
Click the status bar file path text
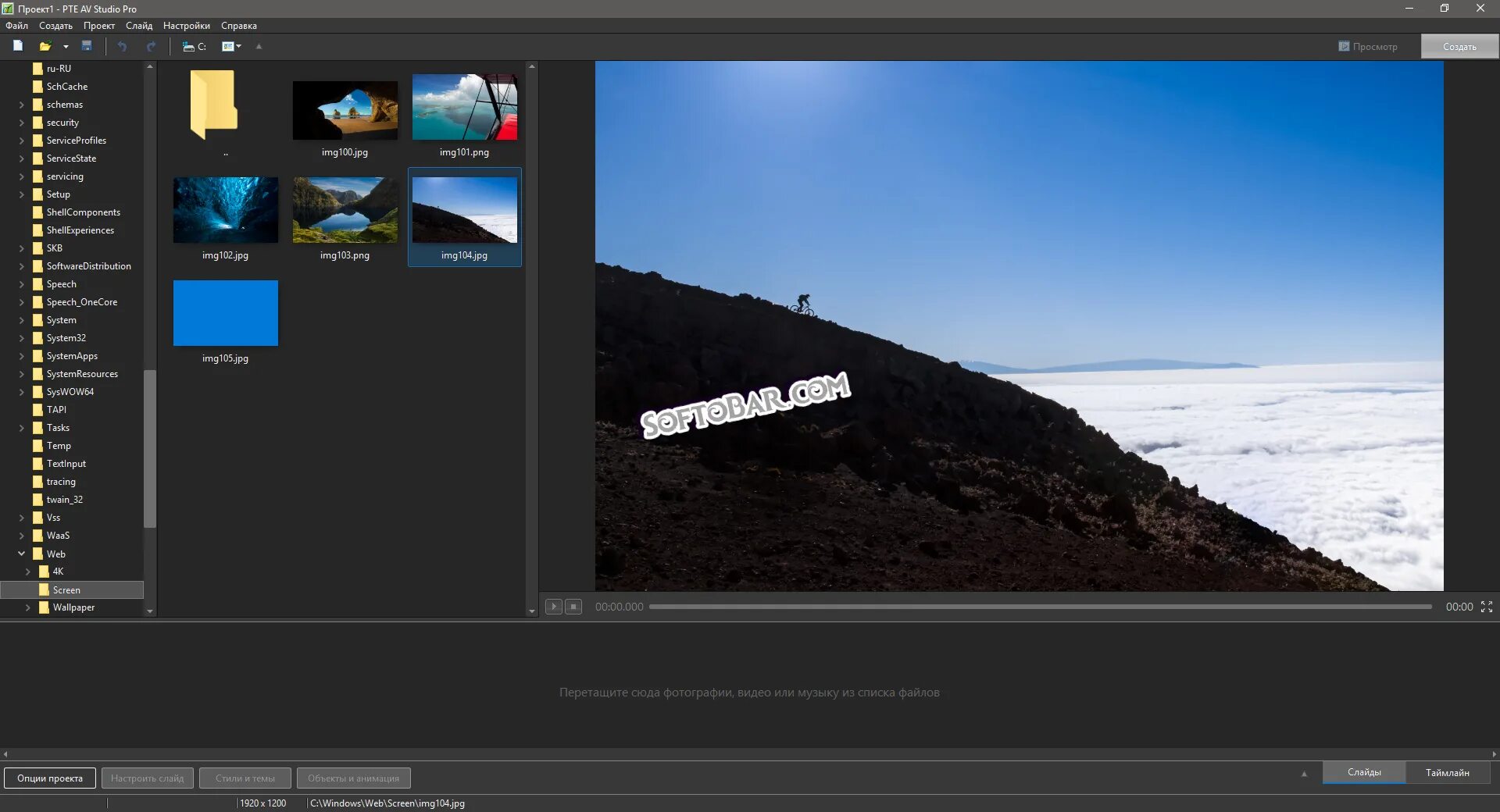point(387,803)
